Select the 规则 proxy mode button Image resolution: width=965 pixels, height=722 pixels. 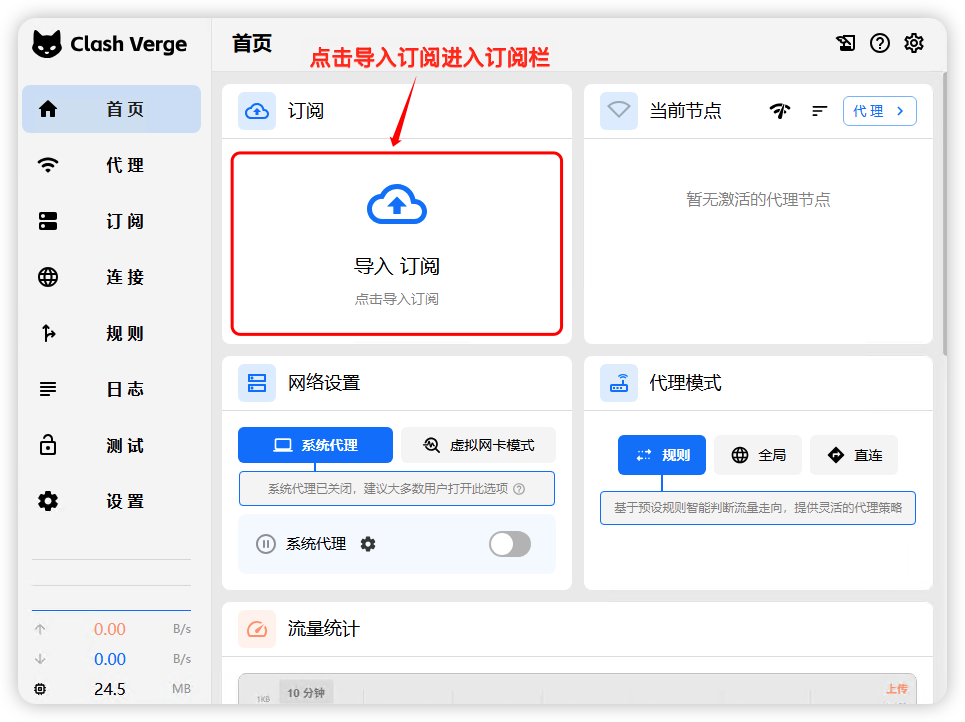tap(661, 455)
